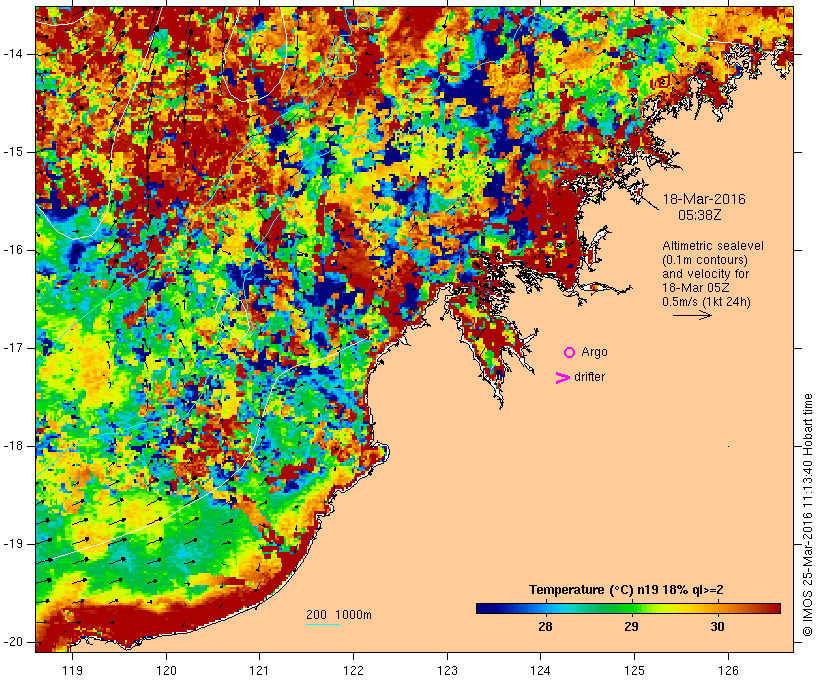This screenshot has width=820, height=680.
Task: Click the magenta drifter legend symbol
Action: click(562, 378)
